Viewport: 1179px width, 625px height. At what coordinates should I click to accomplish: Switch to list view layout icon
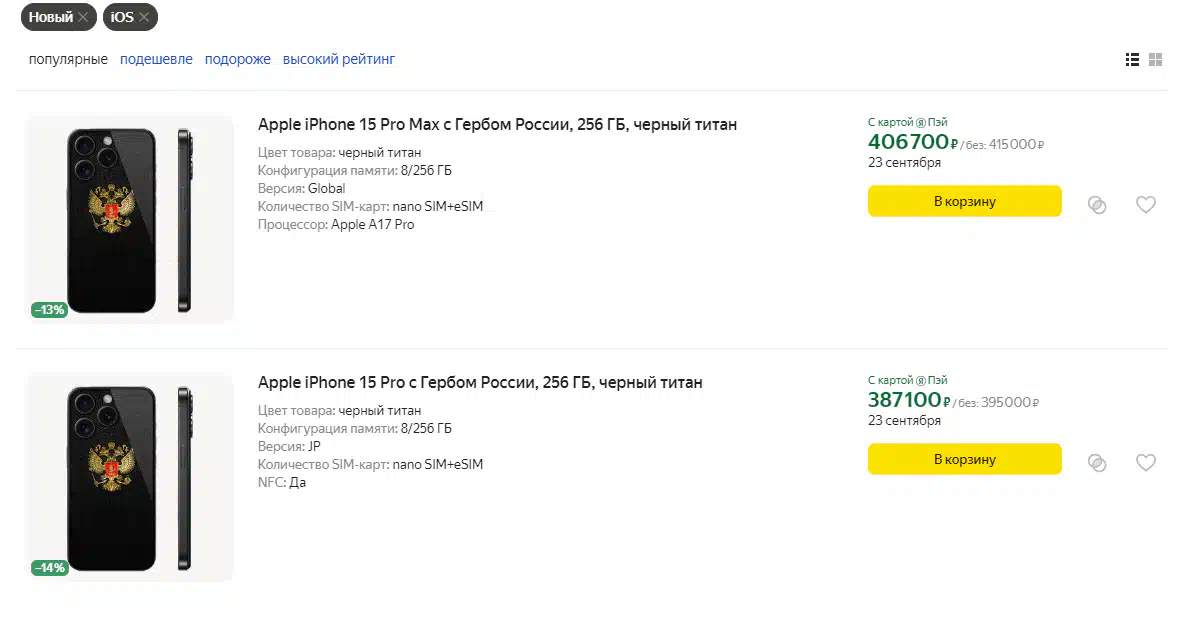pos(1132,59)
